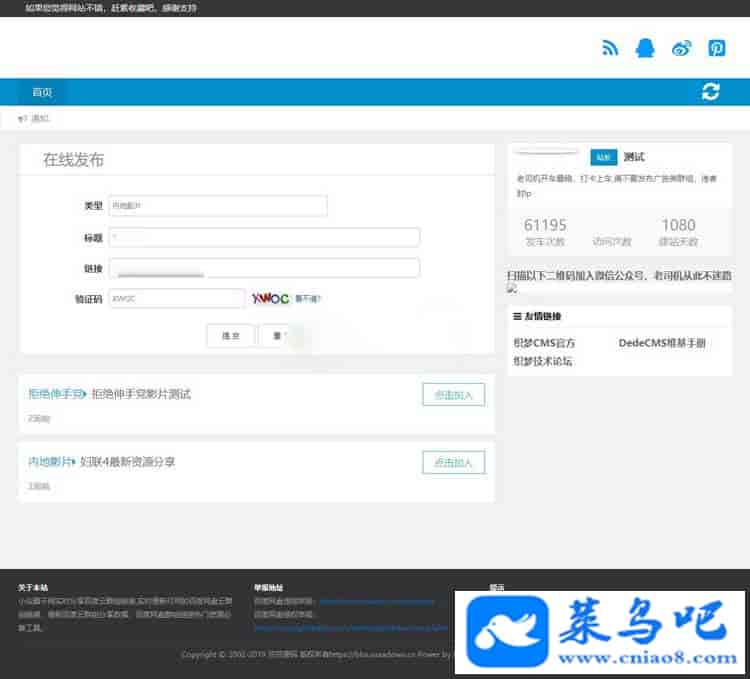Focus the 链接 link input field
Viewport: 750px width, 679px height.
click(264, 268)
